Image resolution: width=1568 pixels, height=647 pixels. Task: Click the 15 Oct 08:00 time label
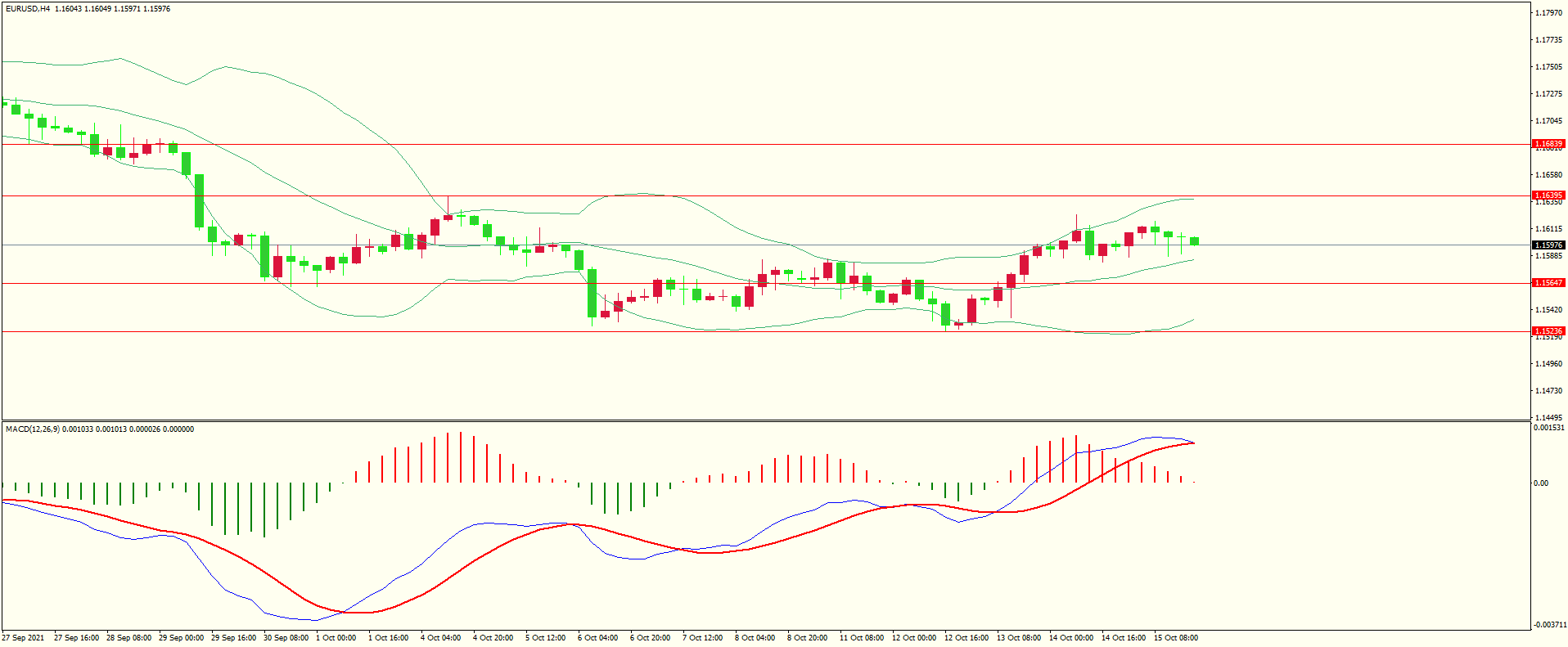(x=1175, y=638)
